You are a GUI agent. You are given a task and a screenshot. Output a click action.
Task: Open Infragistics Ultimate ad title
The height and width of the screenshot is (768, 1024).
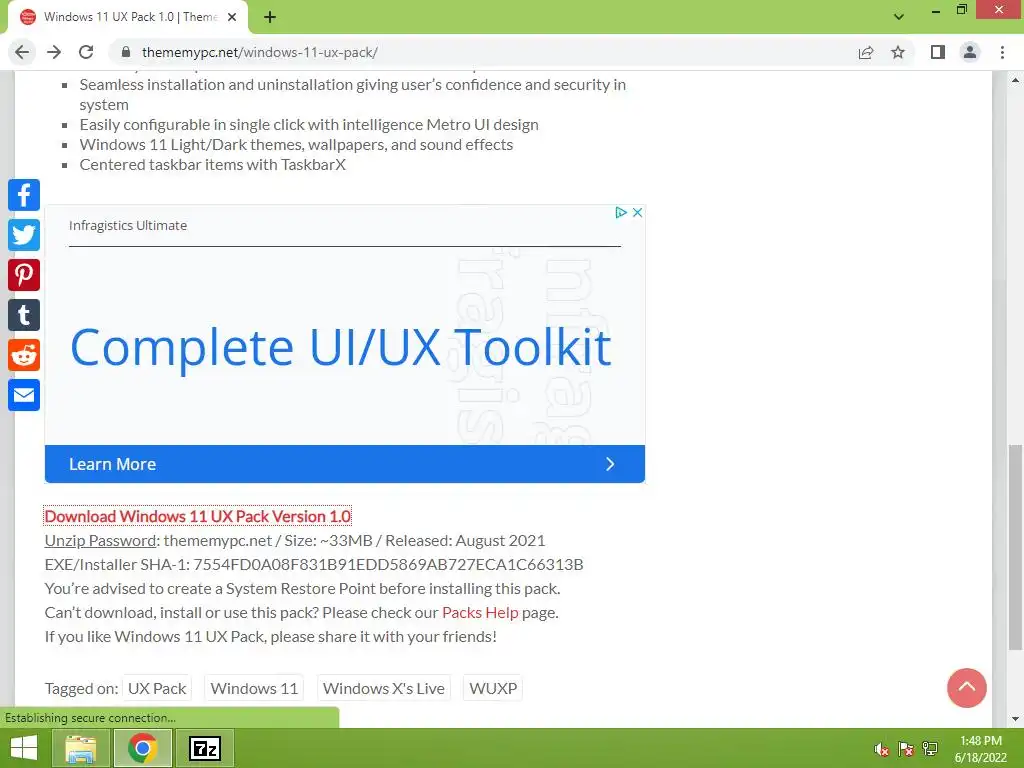click(128, 225)
